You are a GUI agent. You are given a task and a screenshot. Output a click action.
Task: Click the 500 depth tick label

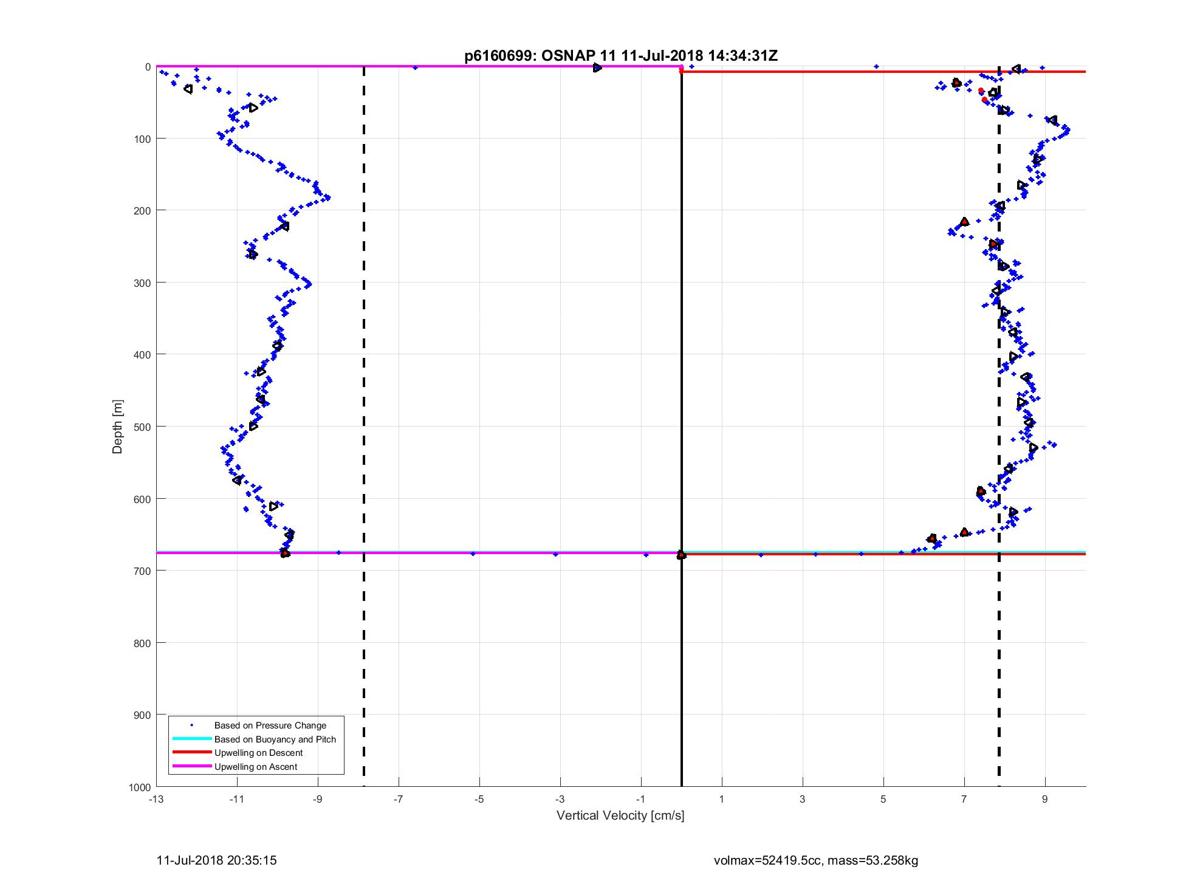coord(142,427)
